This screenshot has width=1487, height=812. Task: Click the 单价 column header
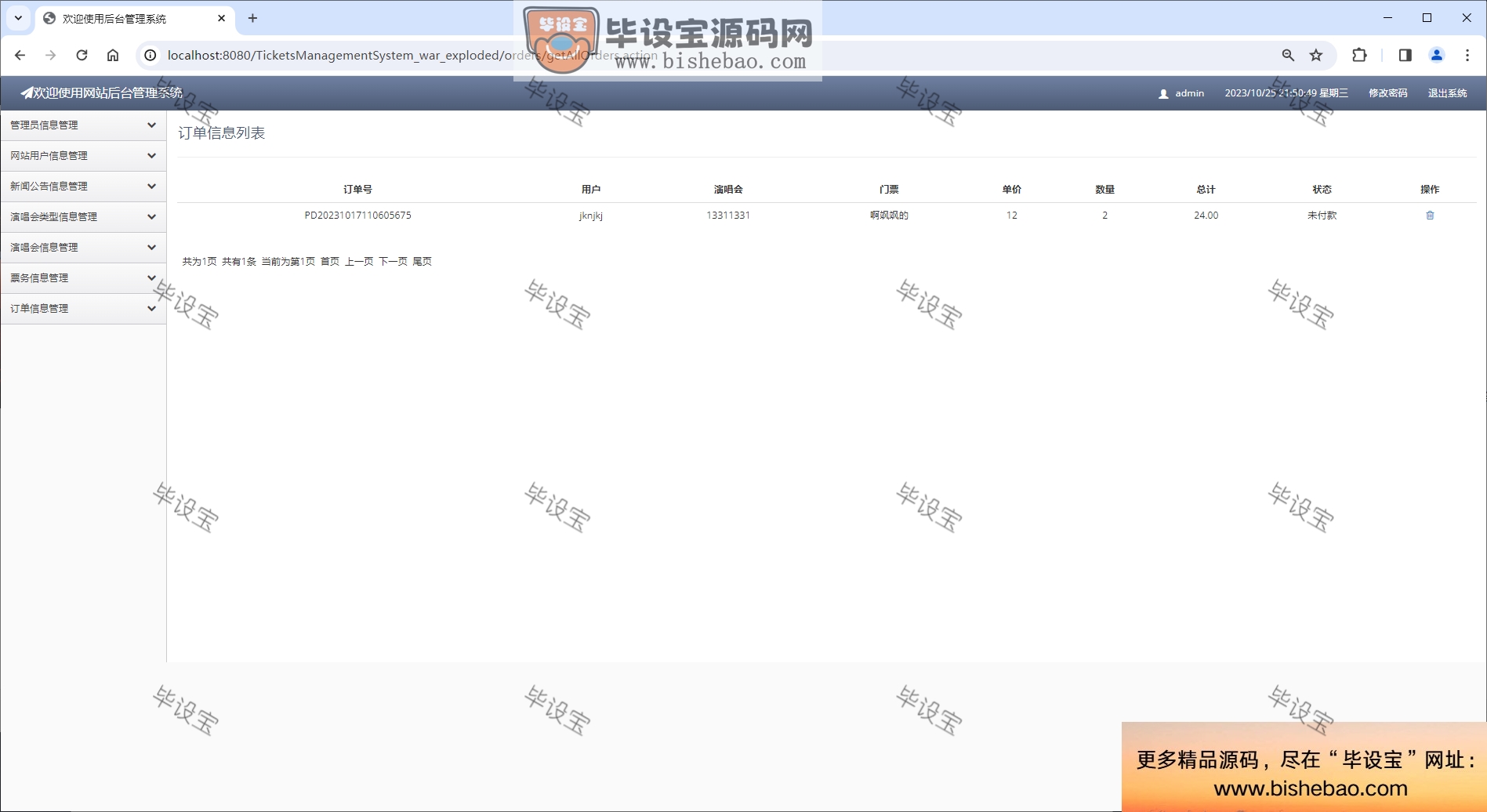click(x=1012, y=190)
